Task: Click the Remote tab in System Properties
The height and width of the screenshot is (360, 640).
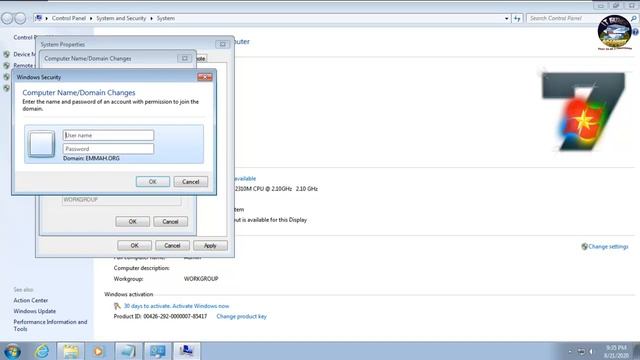Action: point(201,59)
